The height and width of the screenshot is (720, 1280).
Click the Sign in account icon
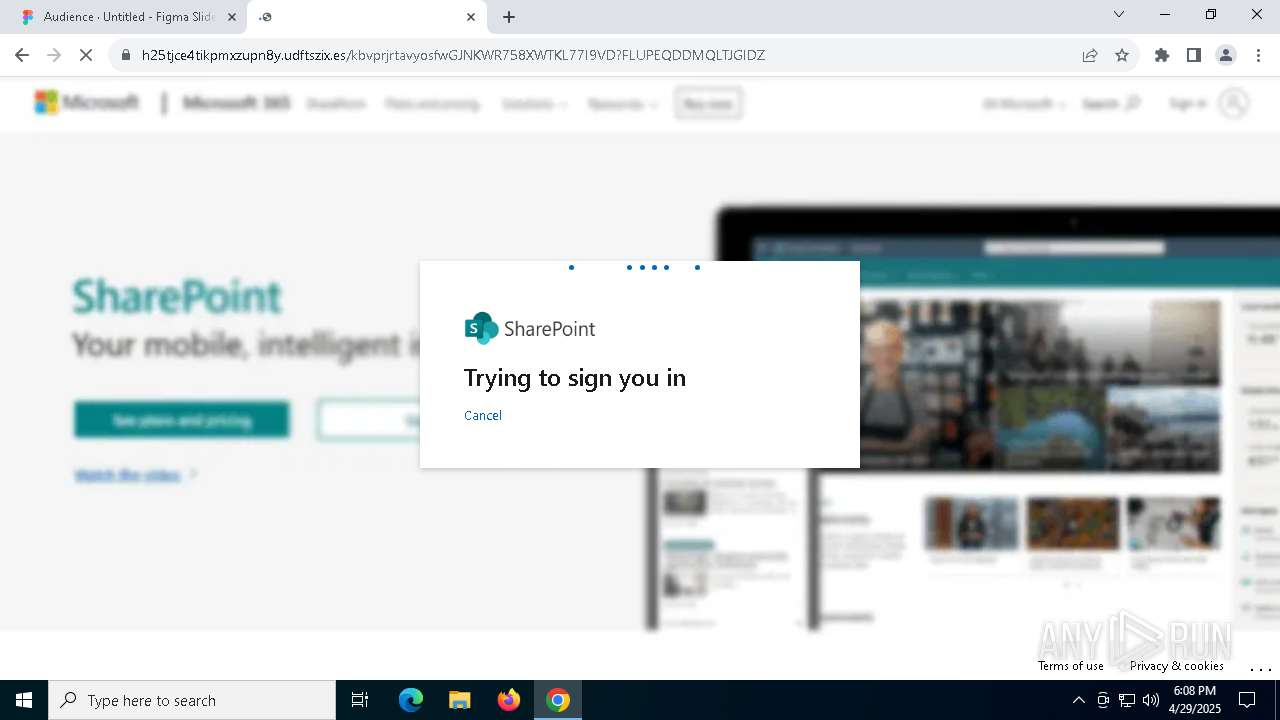coord(1234,104)
